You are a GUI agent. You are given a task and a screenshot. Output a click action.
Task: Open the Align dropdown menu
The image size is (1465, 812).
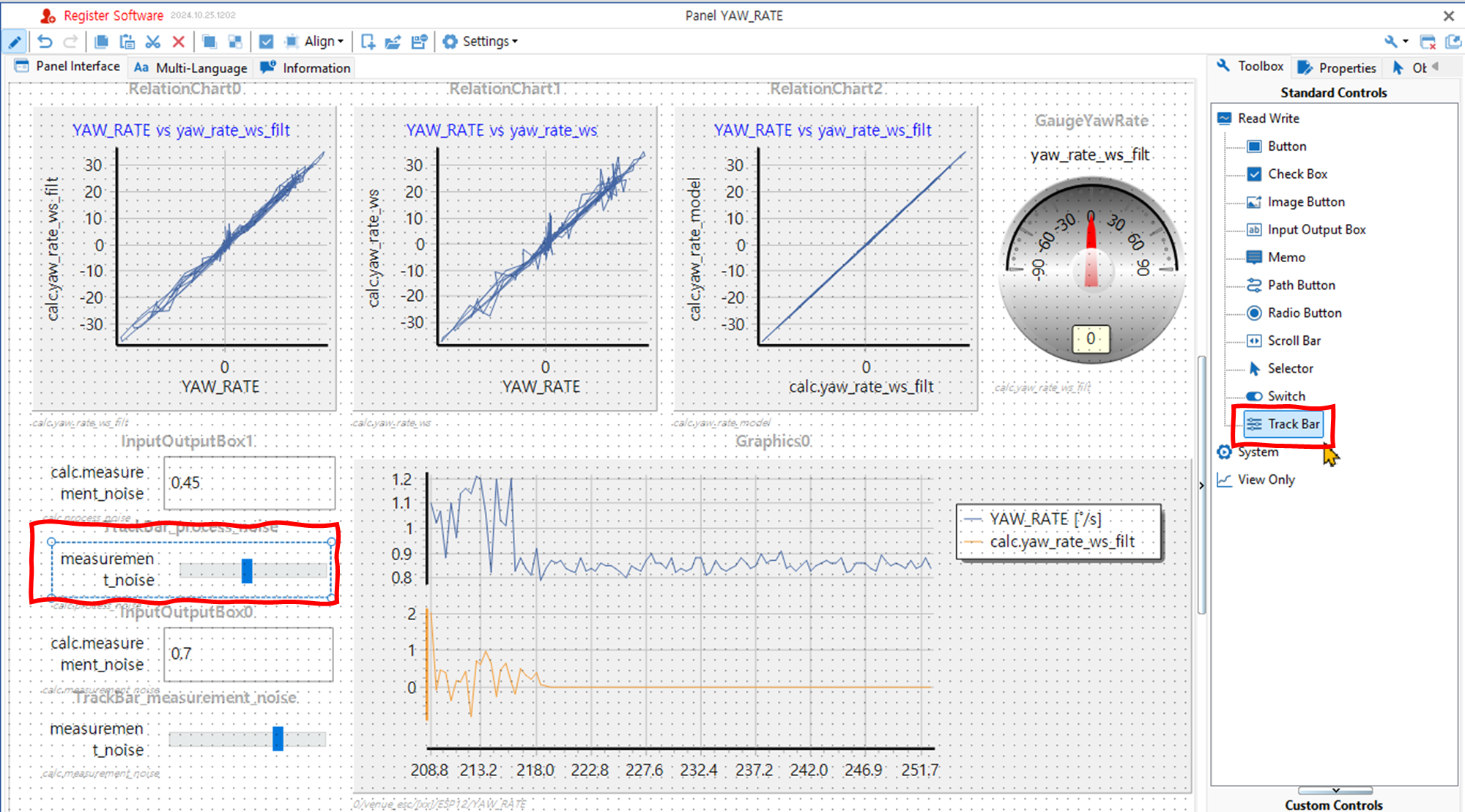pos(323,42)
